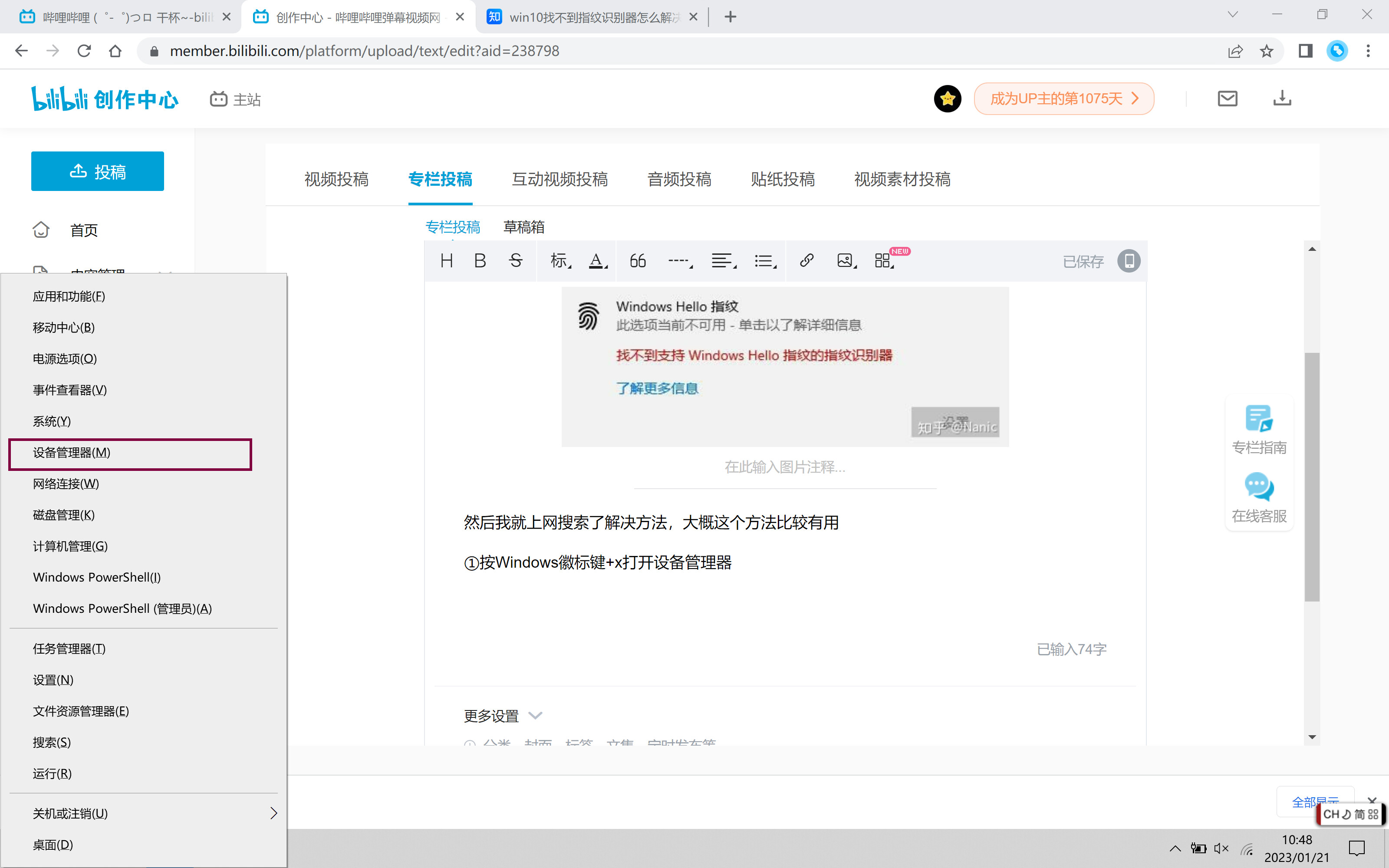Select 磁盘管理(K) menu entry
The width and height of the screenshot is (1389, 868).
(144, 515)
